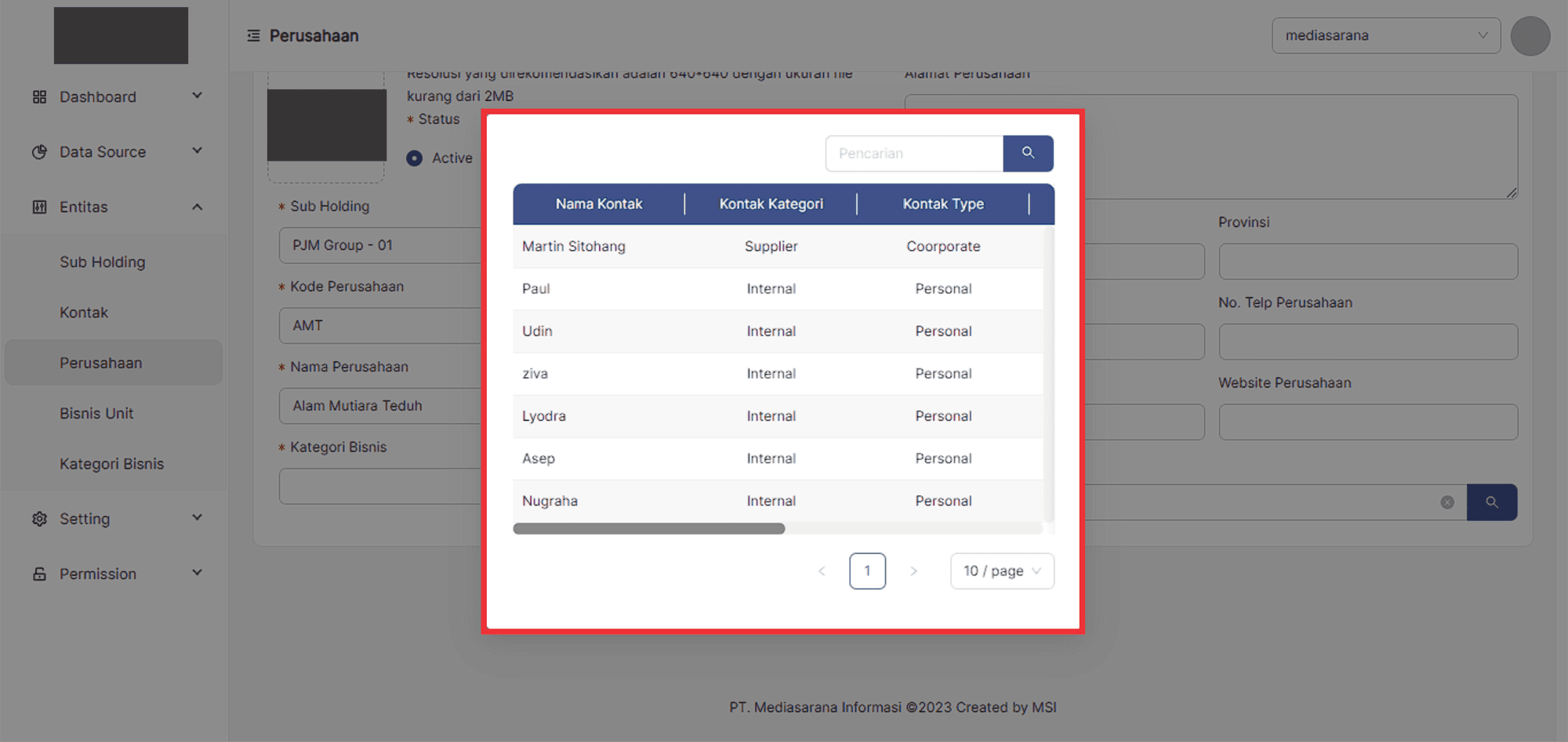Screen dimensions: 1568x742
Task: Select the Active status radio button
Action: pos(415,158)
